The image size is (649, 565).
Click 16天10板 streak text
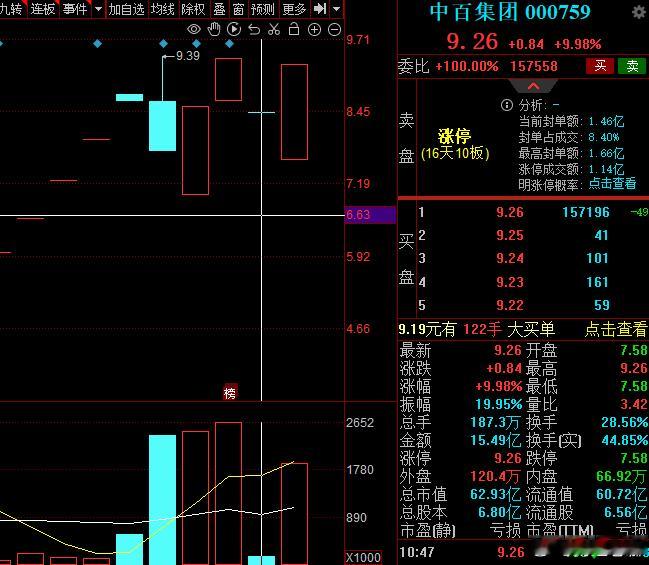[x=455, y=154]
